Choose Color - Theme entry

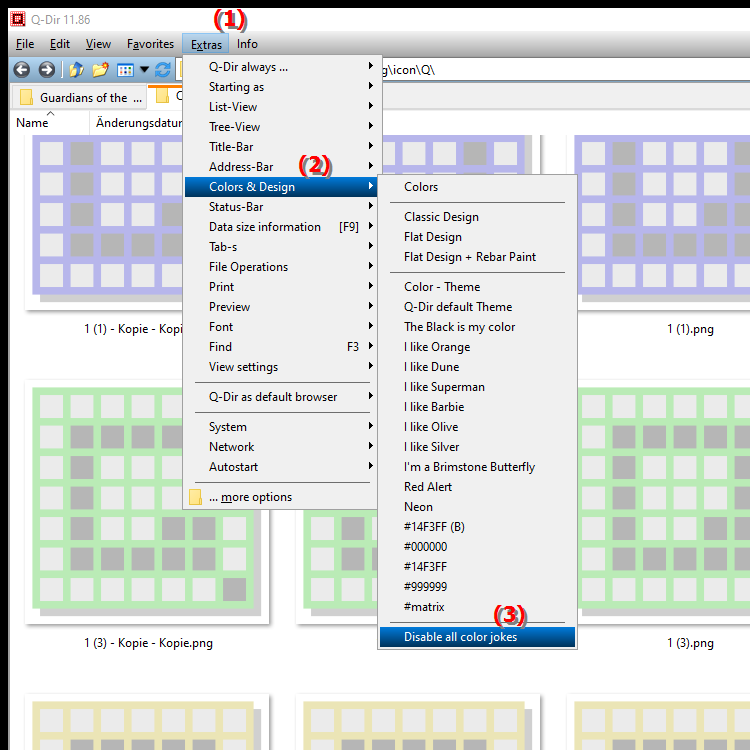coord(477,287)
